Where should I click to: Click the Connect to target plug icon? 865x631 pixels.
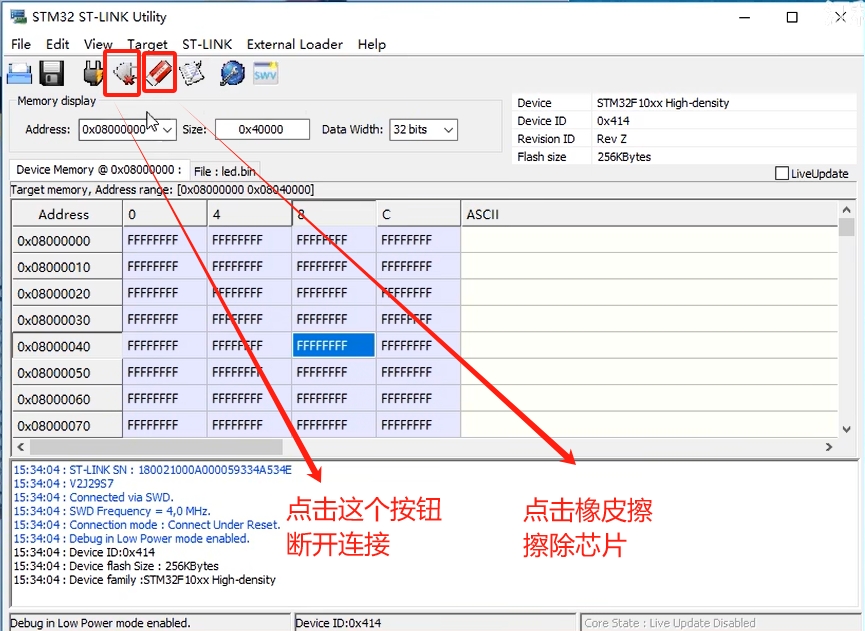click(93, 73)
